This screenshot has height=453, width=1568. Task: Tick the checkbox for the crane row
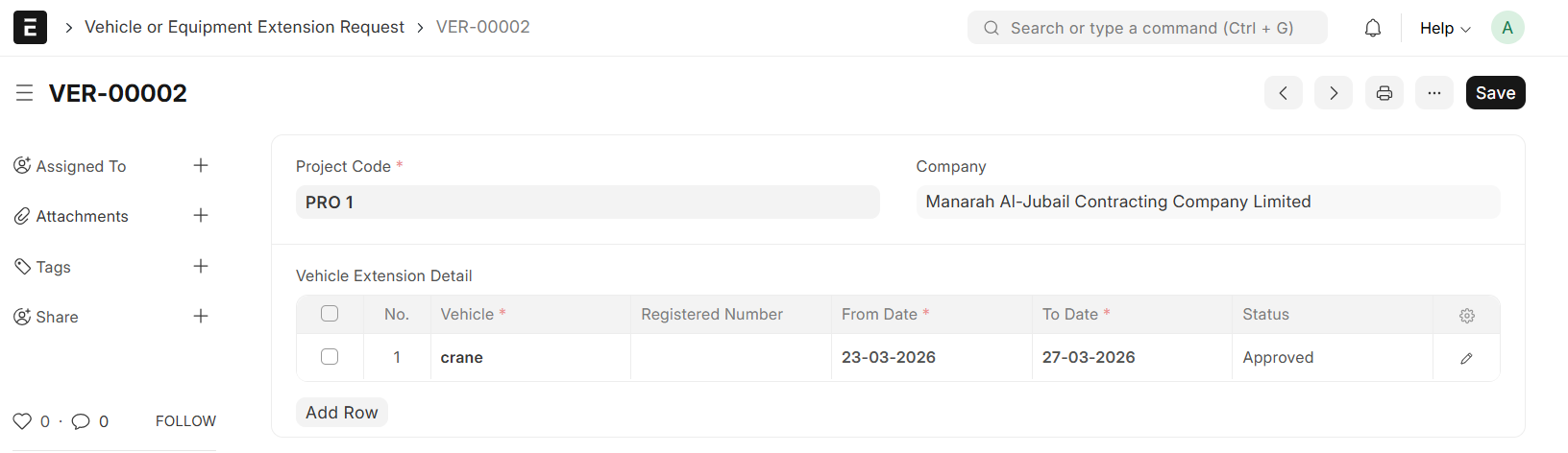(x=330, y=357)
